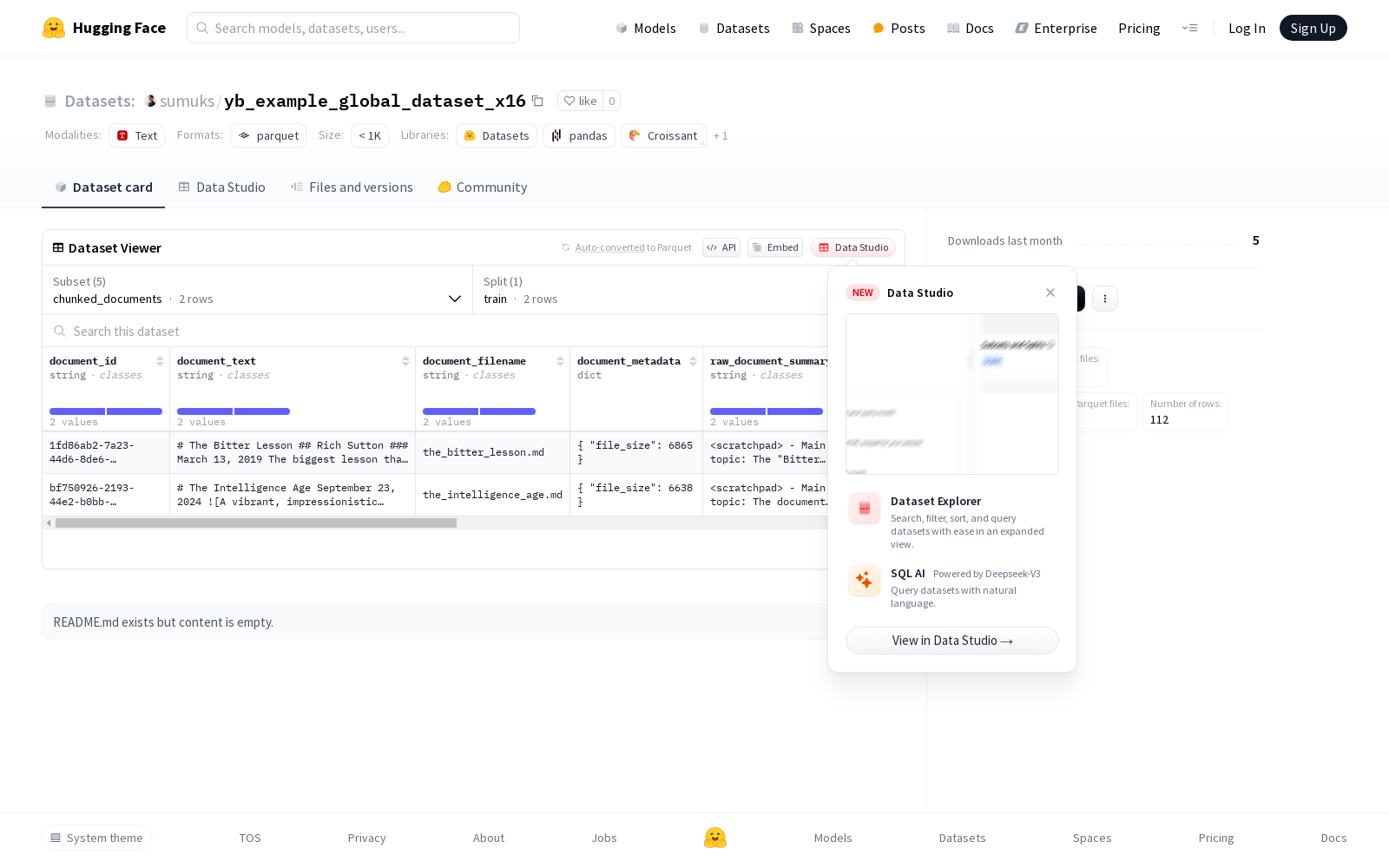This screenshot has width=1389, height=868.
Task: Expand the +1 more libraries
Action: 721,136
